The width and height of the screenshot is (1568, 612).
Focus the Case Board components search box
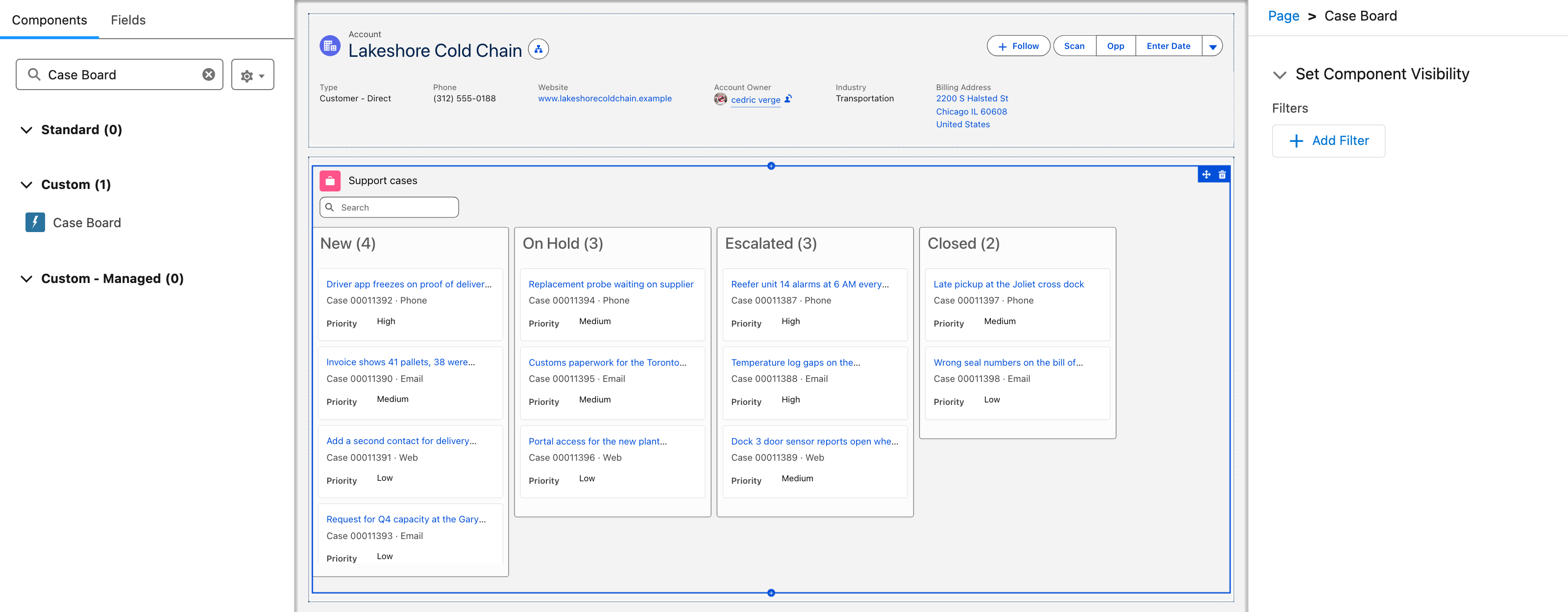pyautogui.click(x=119, y=74)
